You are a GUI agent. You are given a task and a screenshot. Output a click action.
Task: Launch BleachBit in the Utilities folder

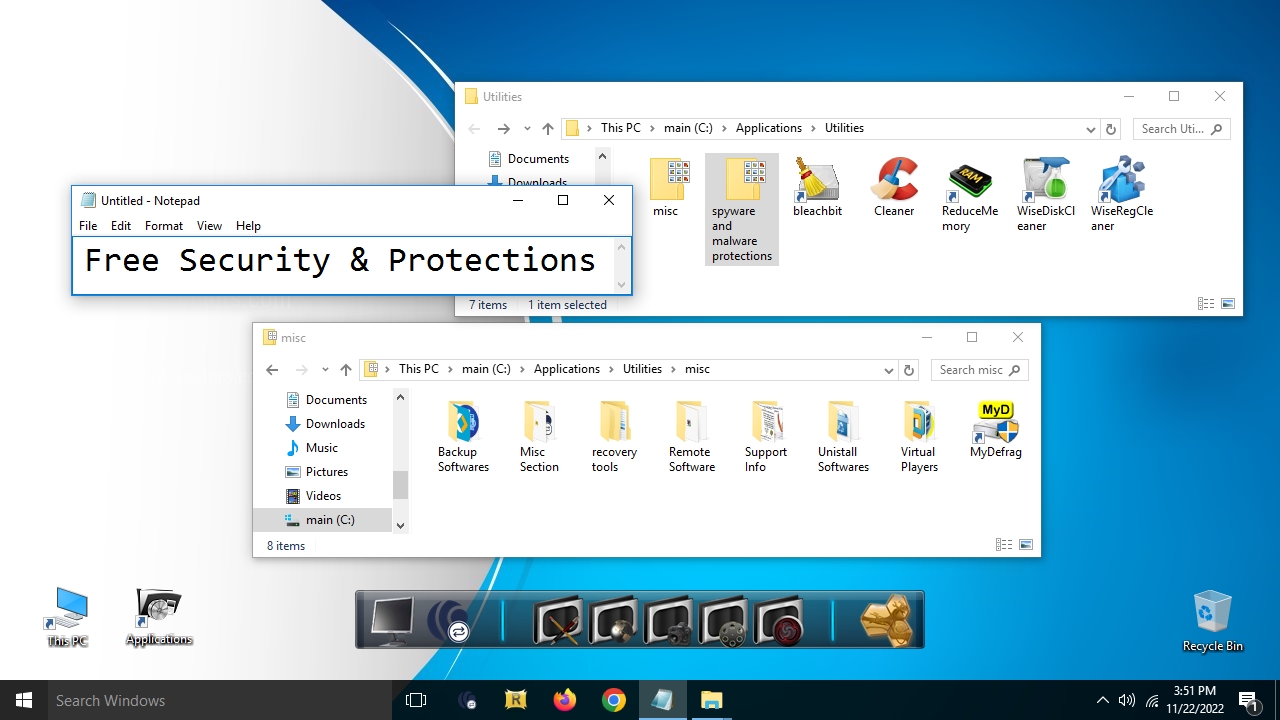[817, 185]
